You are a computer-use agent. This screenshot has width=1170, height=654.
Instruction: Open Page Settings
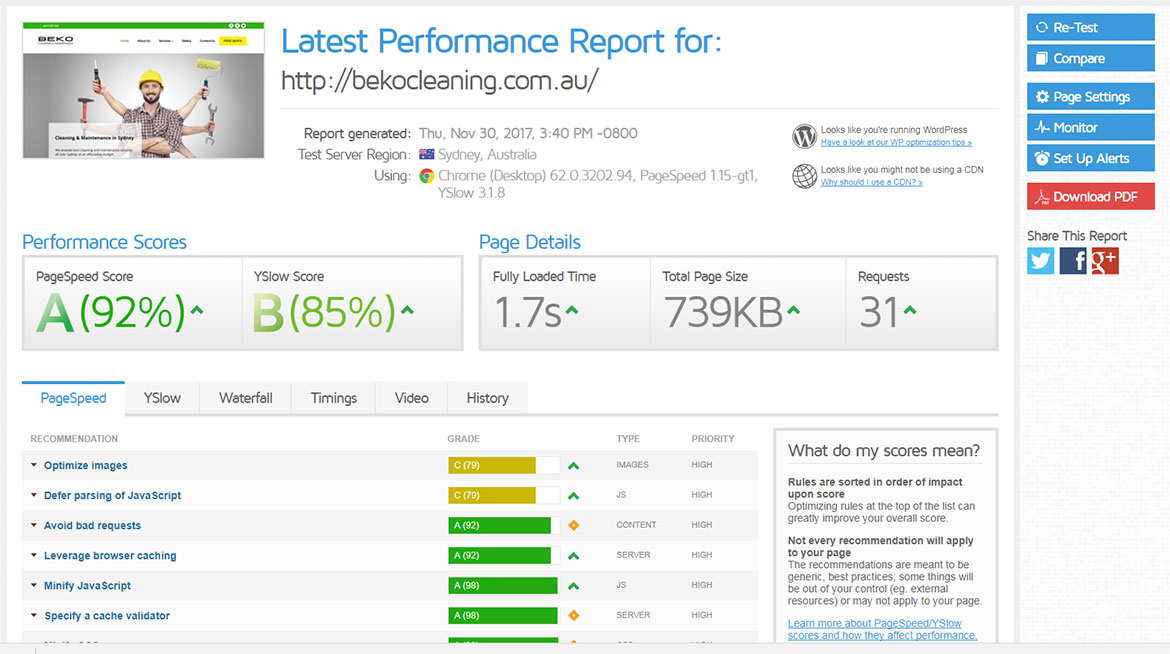(x=1090, y=96)
